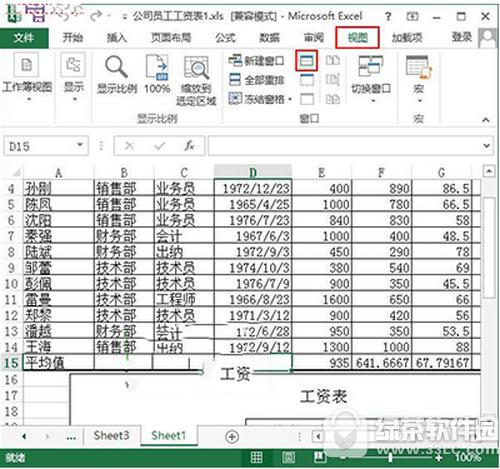Click the Insert Function fx icon
The image size is (500, 469).
pyautogui.click(x=190, y=146)
